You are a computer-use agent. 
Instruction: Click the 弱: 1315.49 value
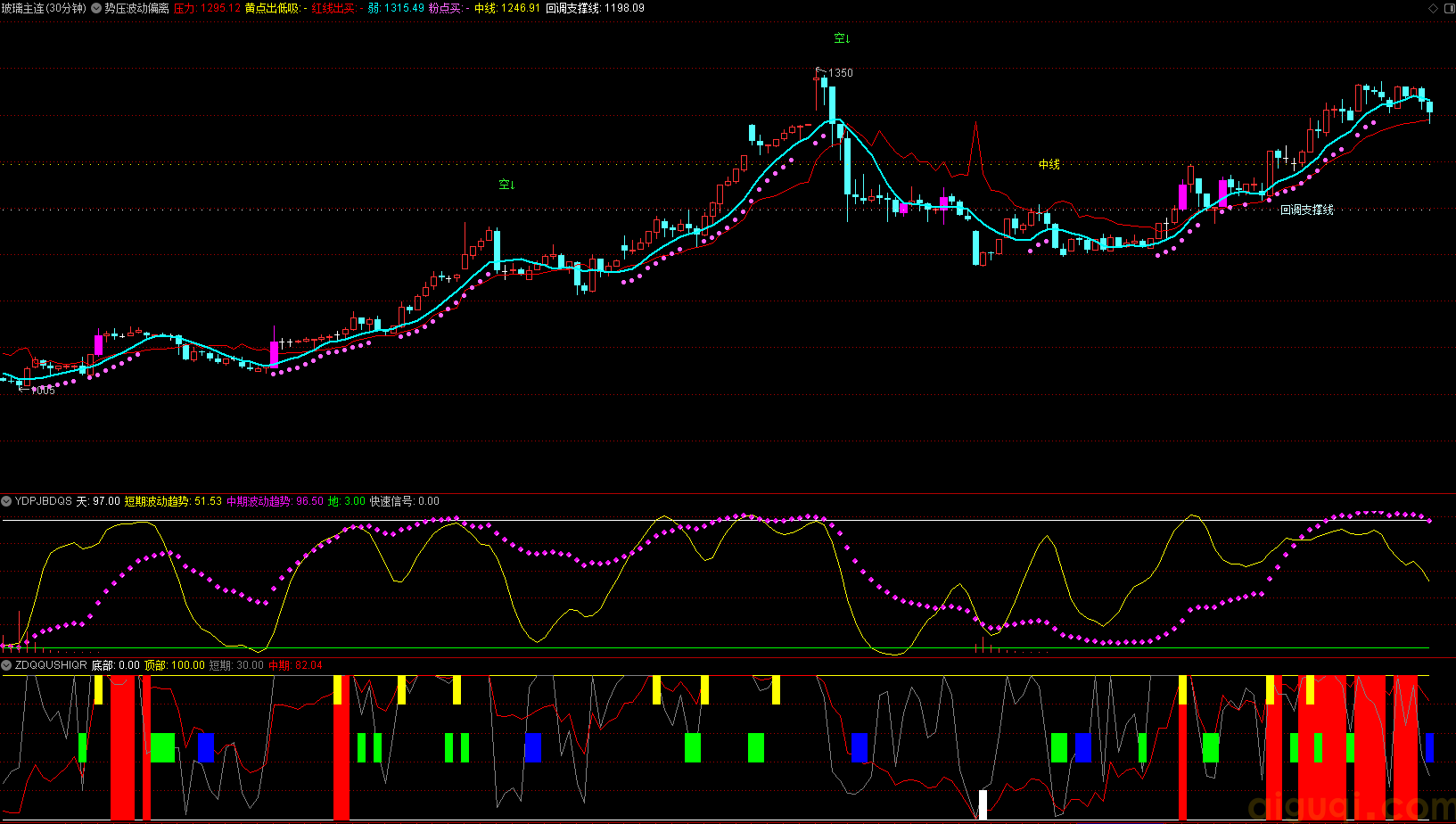click(x=396, y=8)
